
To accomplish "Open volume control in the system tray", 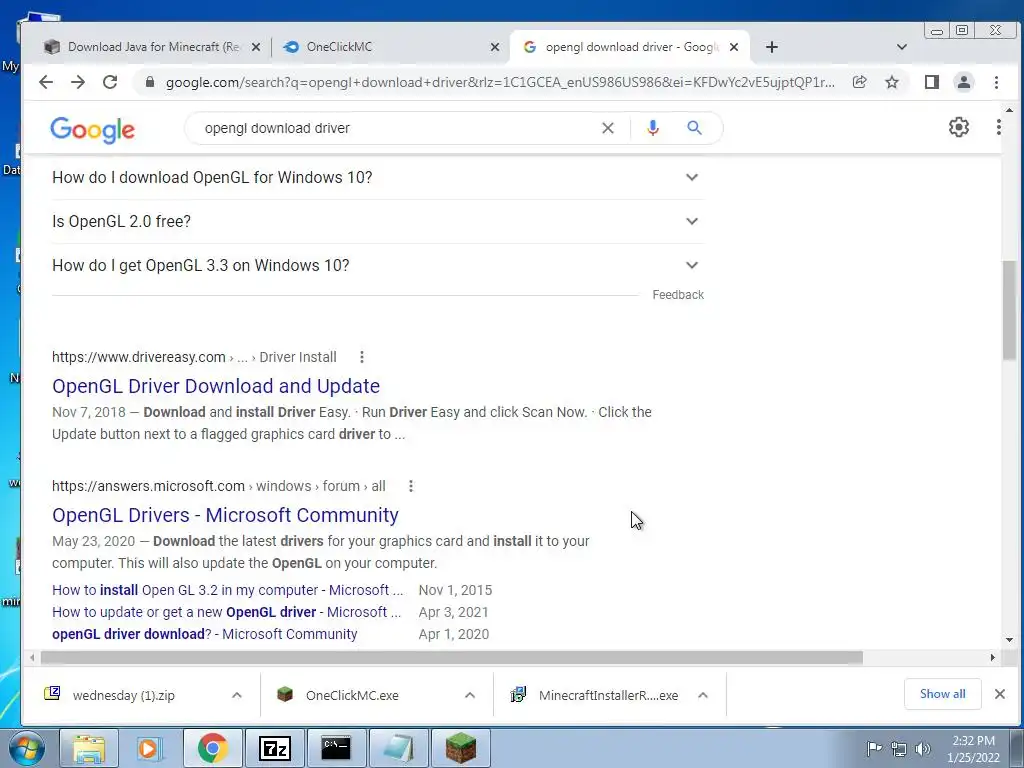I will (x=923, y=749).
